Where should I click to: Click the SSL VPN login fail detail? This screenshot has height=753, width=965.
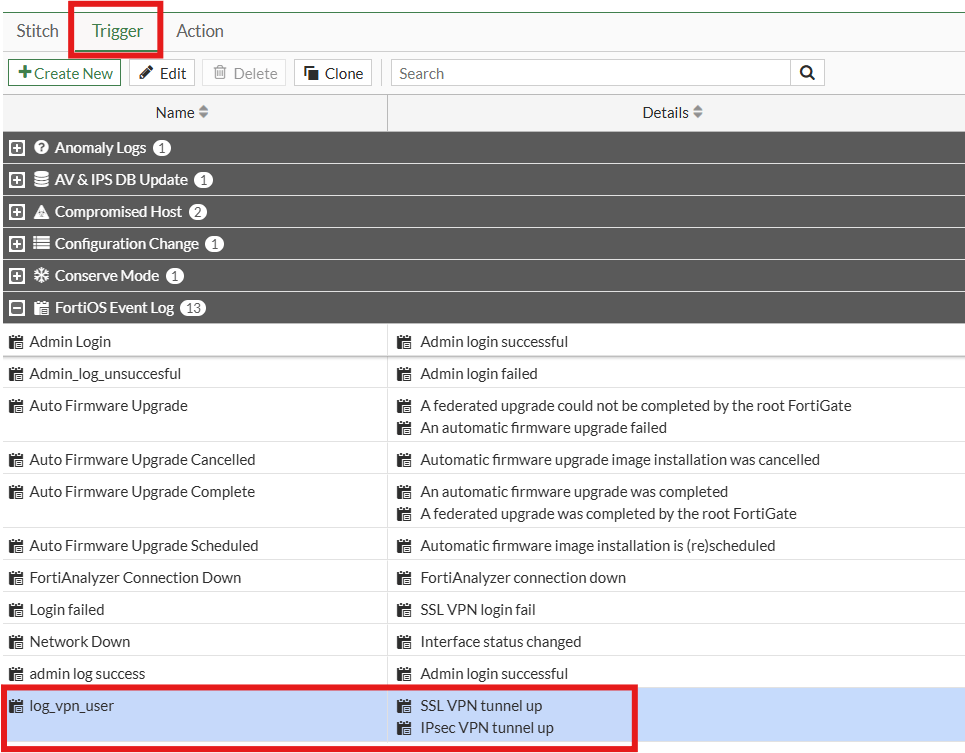coord(478,610)
